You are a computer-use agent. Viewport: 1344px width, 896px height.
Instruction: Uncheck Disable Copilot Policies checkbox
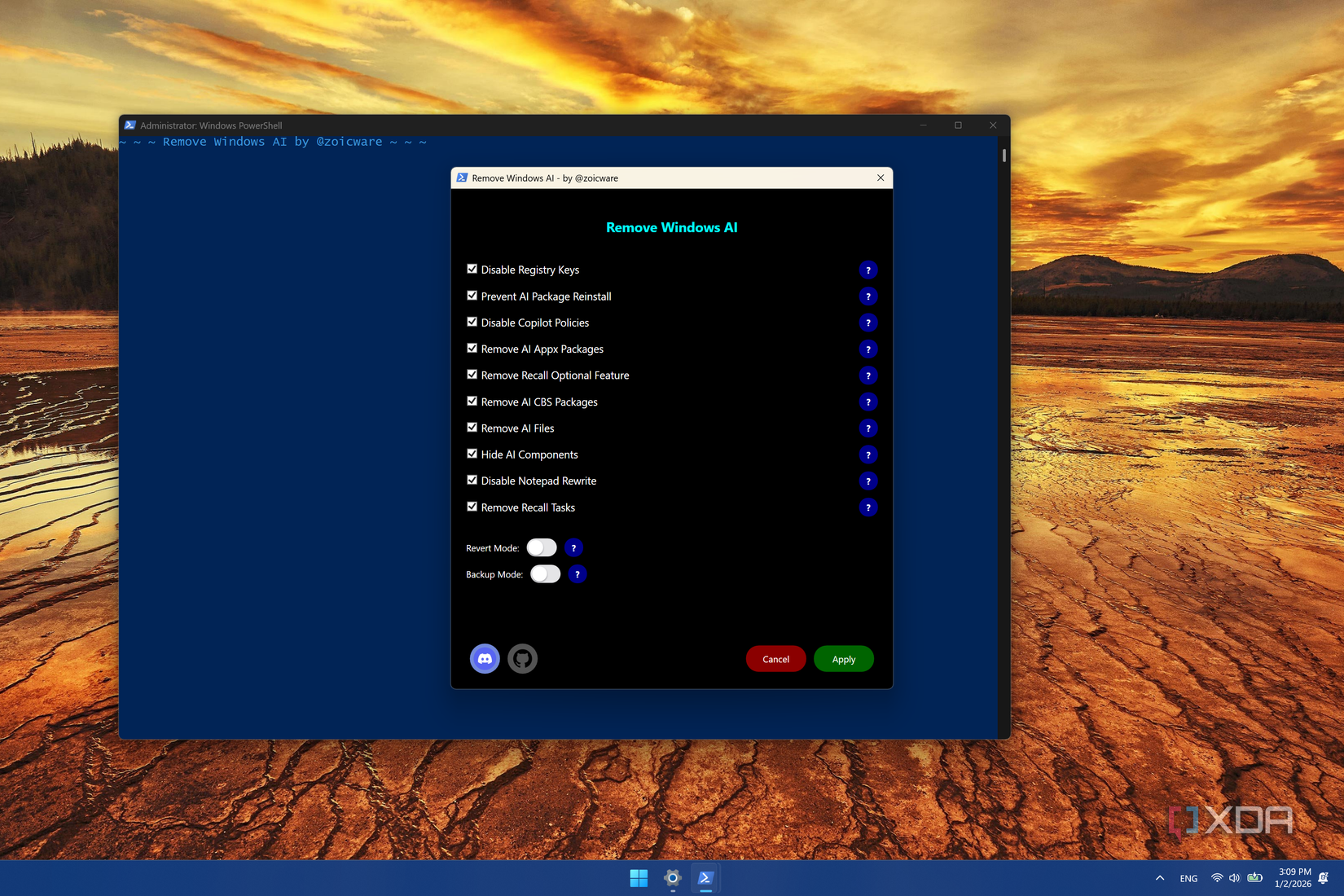click(x=472, y=322)
